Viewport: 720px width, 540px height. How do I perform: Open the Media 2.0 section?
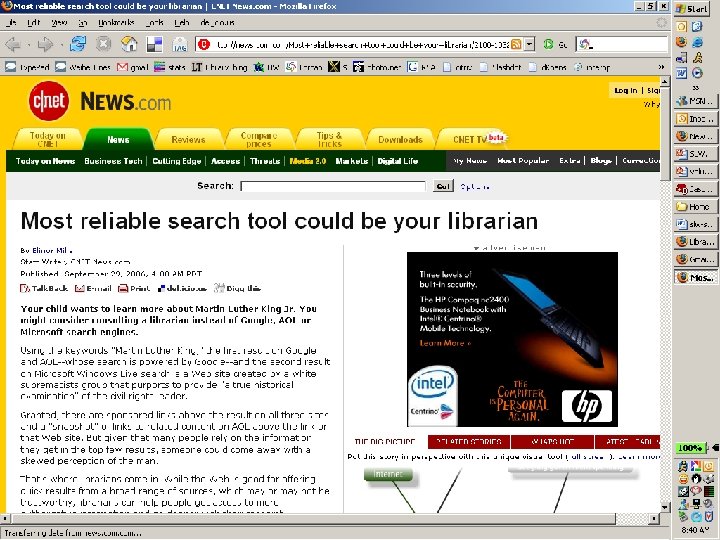[308, 161]
